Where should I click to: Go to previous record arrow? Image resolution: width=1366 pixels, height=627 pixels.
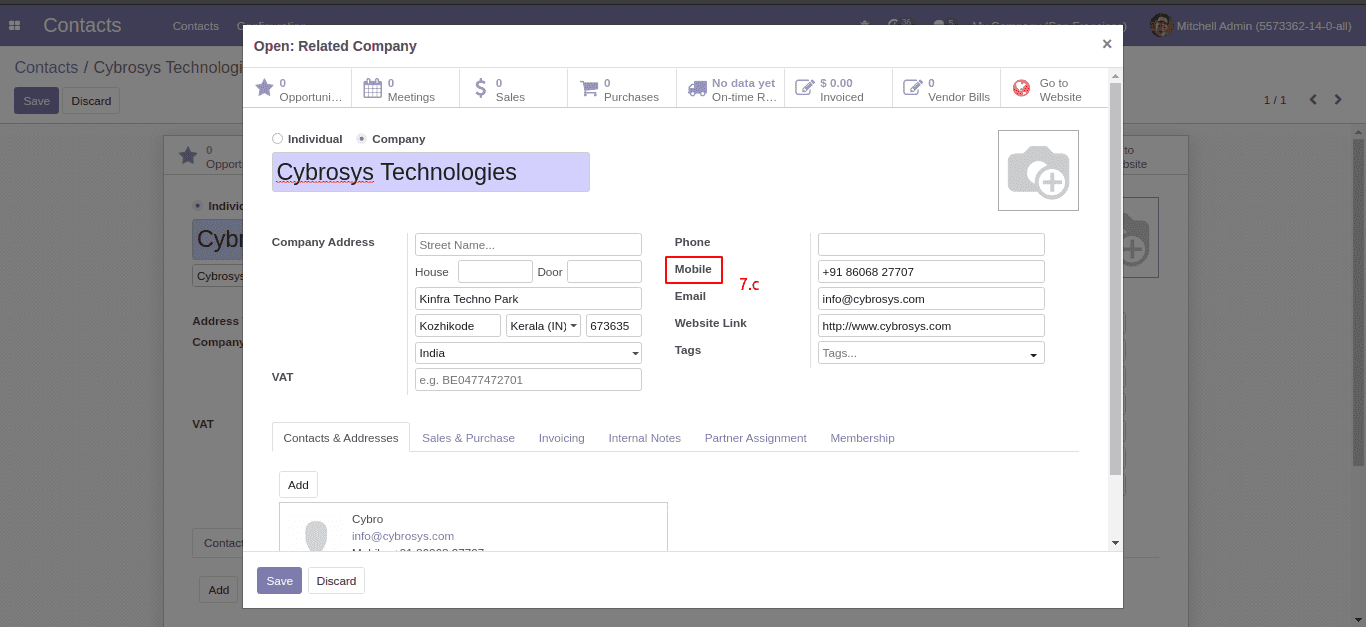pyautogui.click(x=1313, y=100)
